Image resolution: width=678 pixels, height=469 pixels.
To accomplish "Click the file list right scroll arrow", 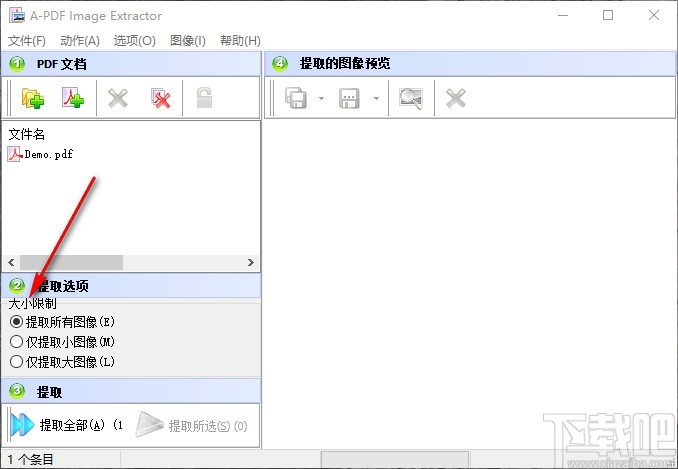I will (251, 262).
